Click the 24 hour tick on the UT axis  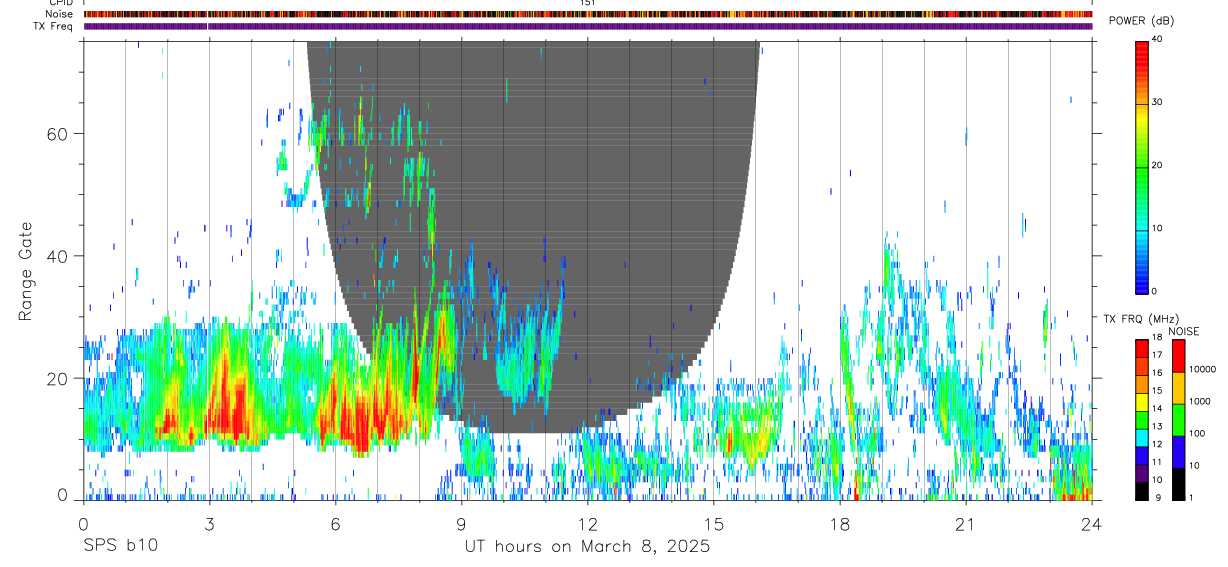[x=1092, y=525]
